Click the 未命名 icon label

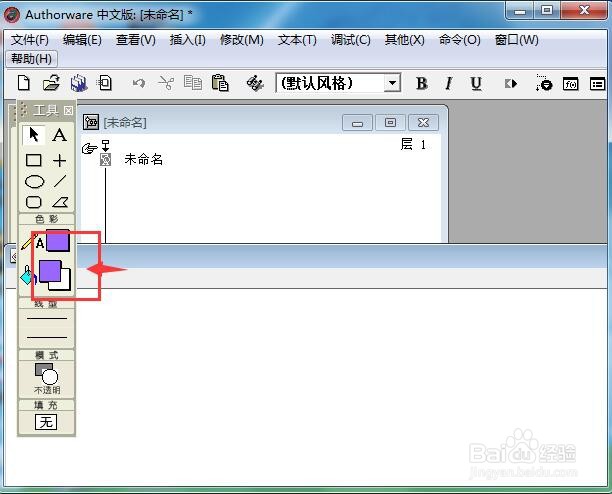tap(143, 159)
